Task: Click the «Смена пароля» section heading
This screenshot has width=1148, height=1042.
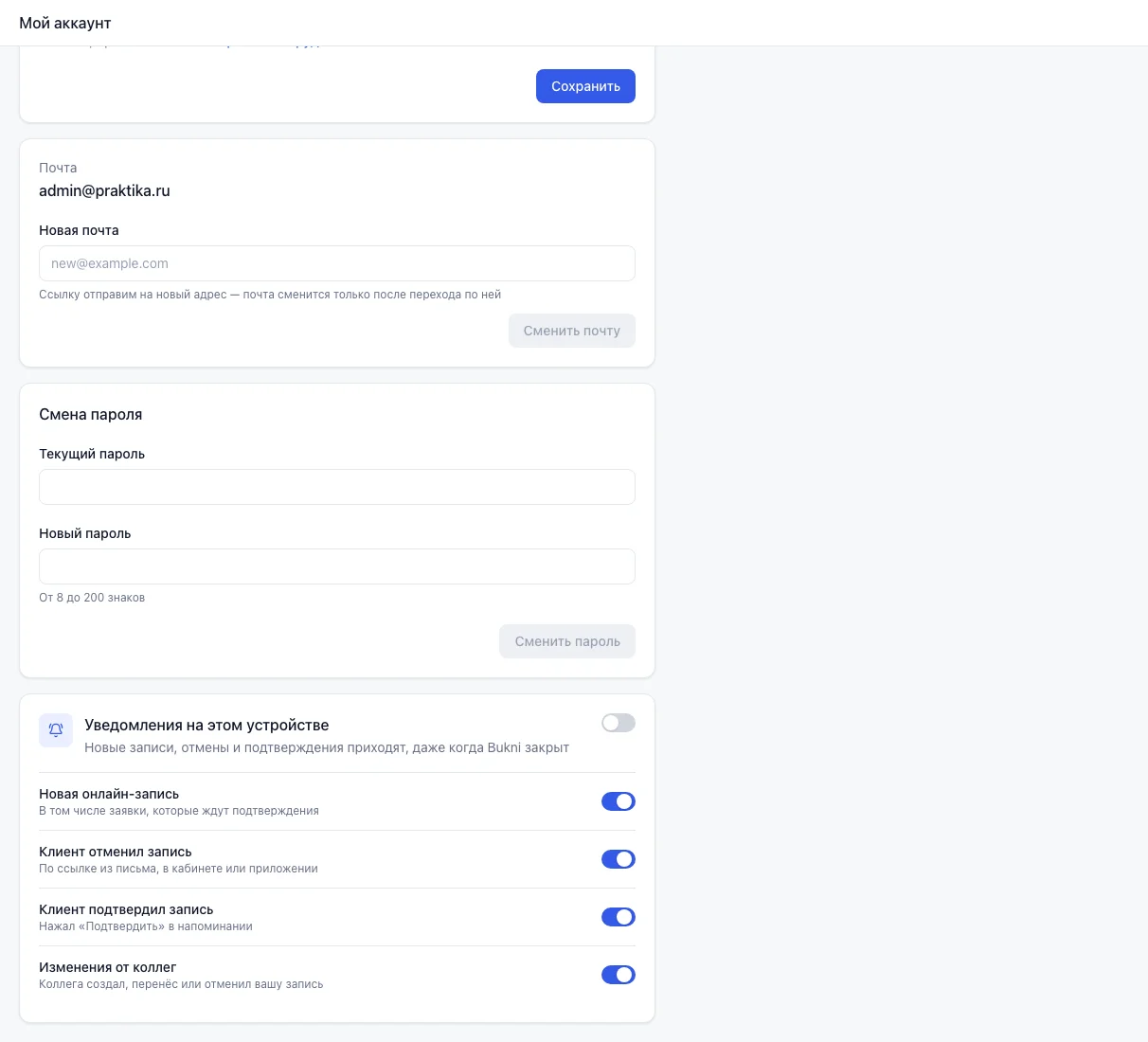Action: point(91,414)
